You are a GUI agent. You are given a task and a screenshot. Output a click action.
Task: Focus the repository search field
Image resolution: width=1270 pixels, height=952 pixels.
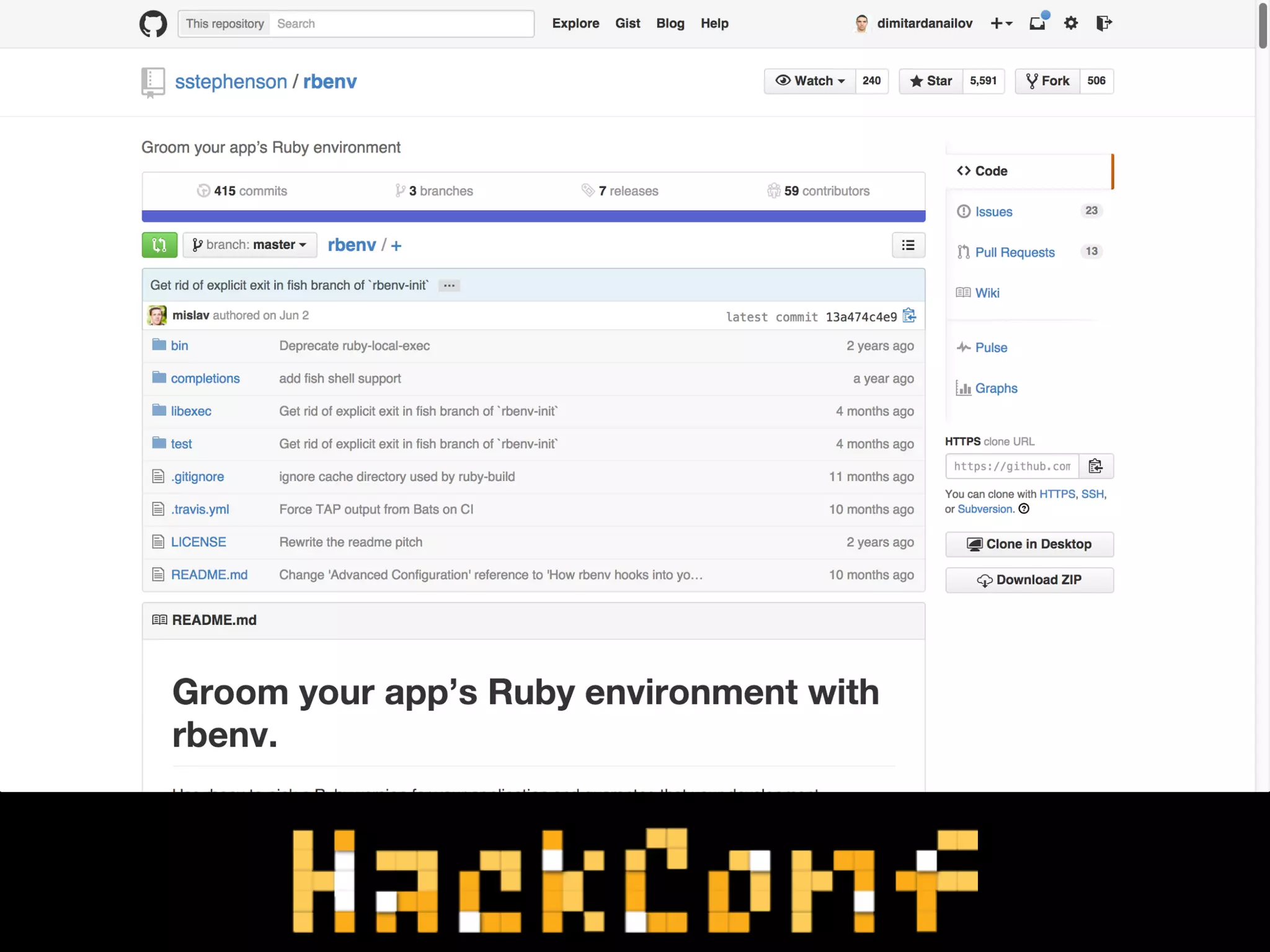(x=401, y=24)
